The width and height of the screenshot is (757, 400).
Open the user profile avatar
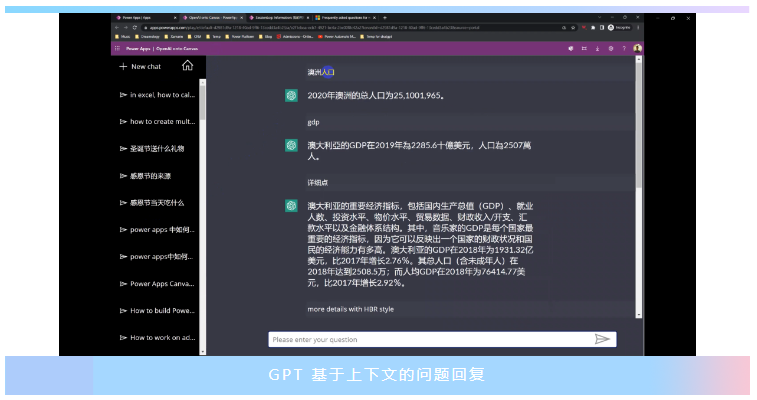[637, 48]
